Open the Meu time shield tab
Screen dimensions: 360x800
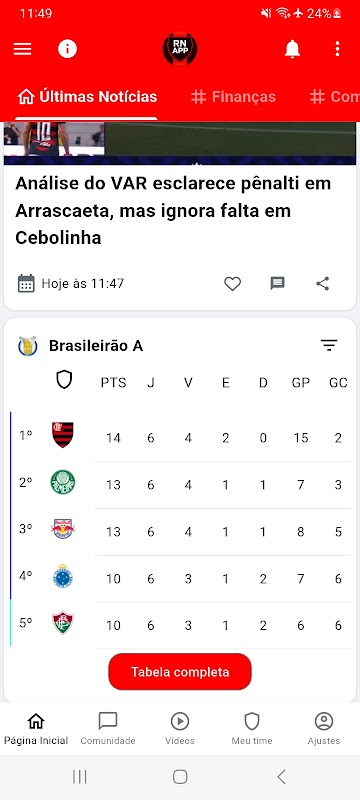point(252,729)
